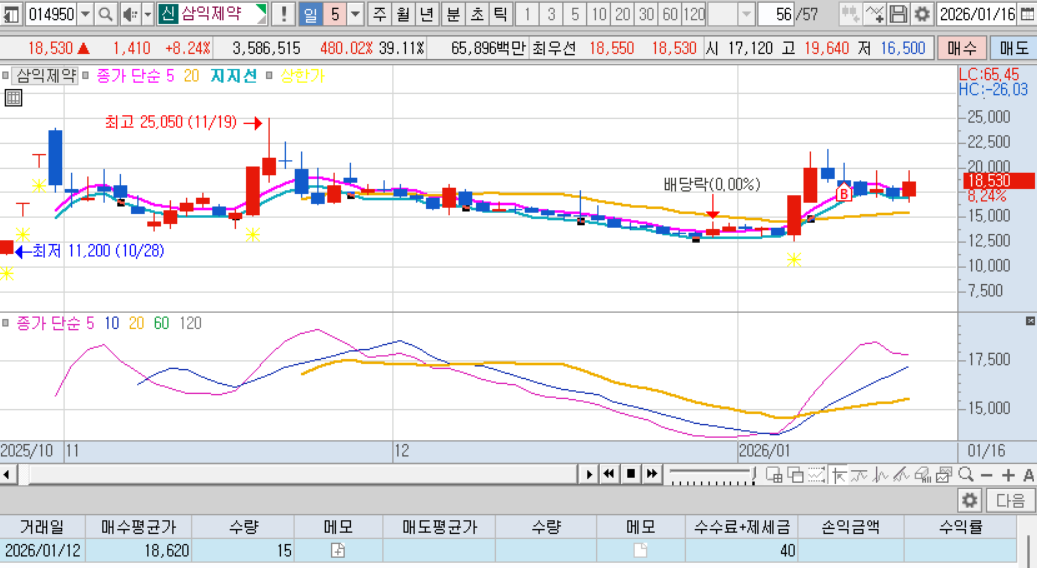The height and width of the screenshot is (568, 1037).
Task: Select the 120 interval button
Action: click(694, 14)
